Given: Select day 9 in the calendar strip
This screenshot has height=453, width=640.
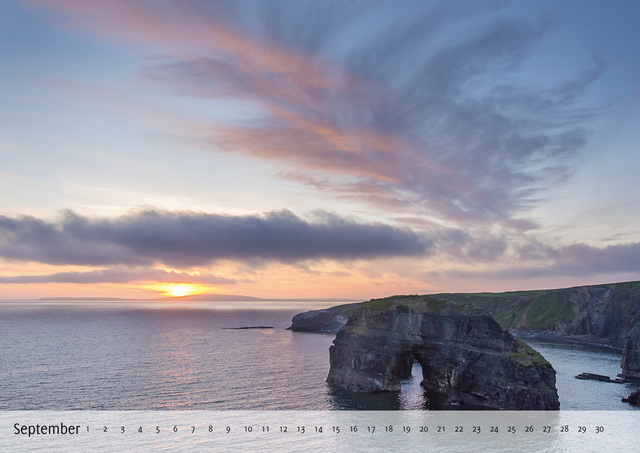Looking at the screenshot, I should [x=227, y=429].
